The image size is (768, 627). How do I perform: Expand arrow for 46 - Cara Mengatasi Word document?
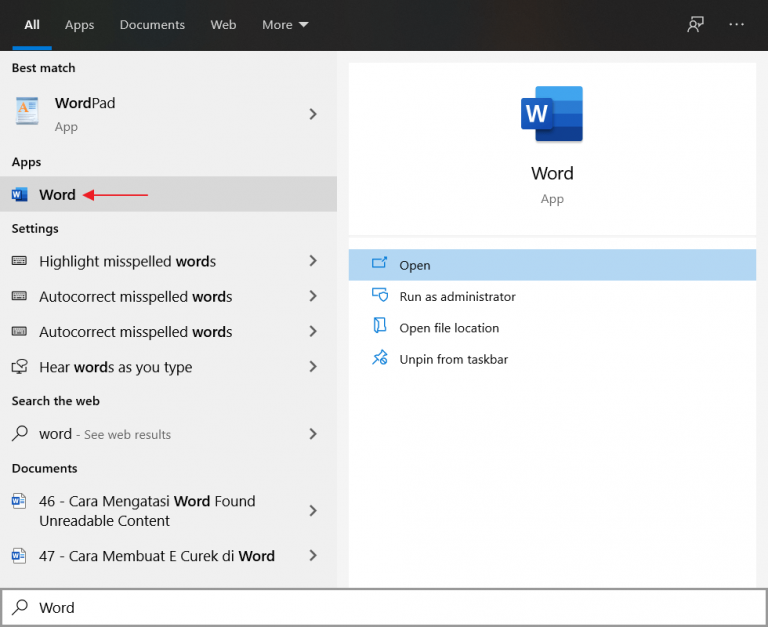point(313,511)
